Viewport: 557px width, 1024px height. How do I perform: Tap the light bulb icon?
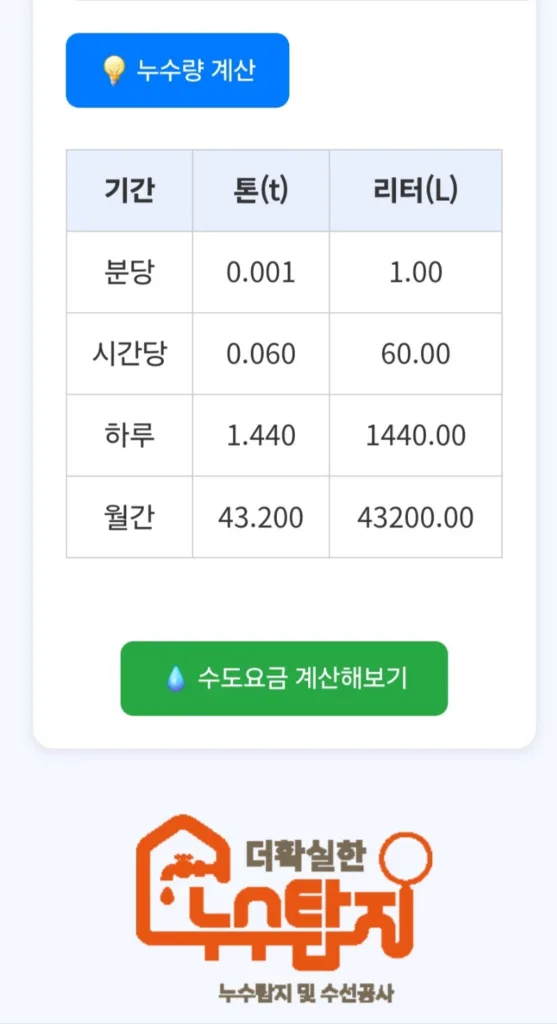114,71
